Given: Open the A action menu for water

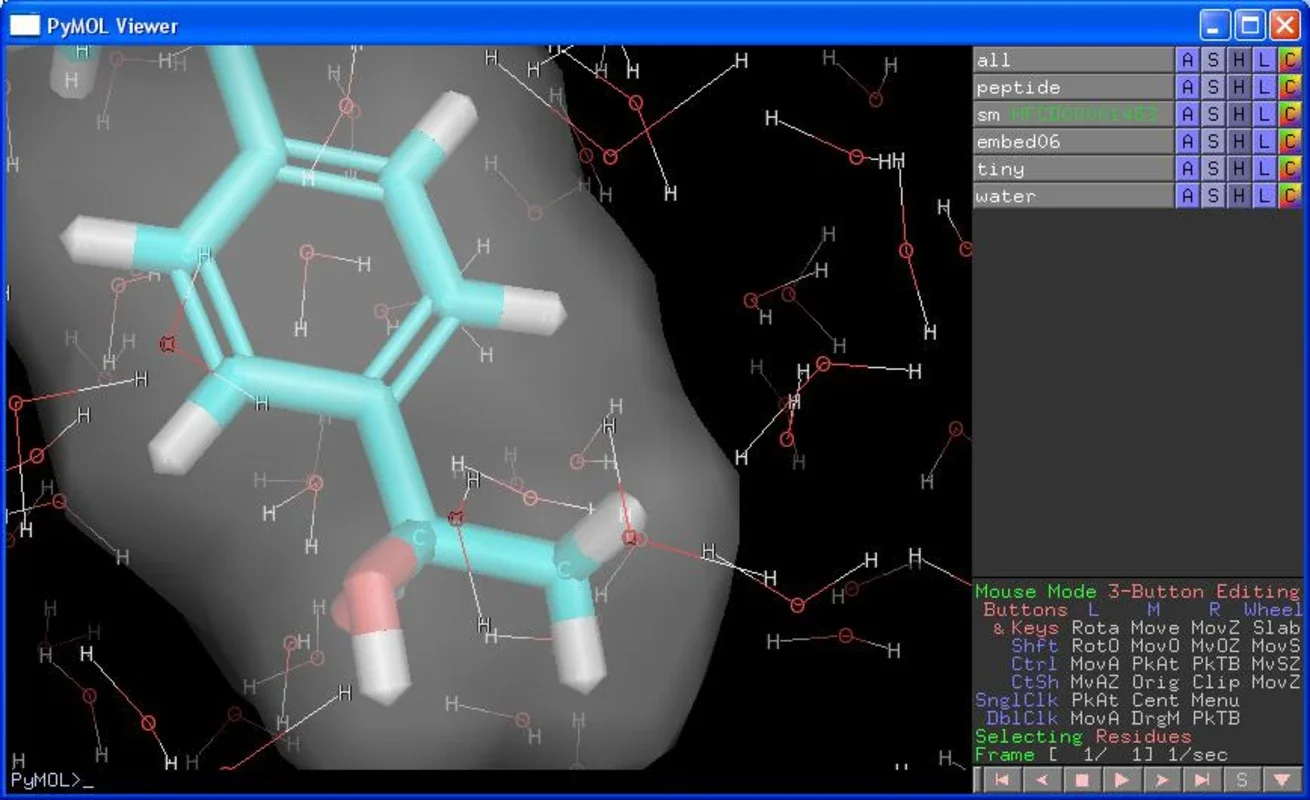Looking at the screenshot, I should pyautogui.click(x=1187, y=195).
